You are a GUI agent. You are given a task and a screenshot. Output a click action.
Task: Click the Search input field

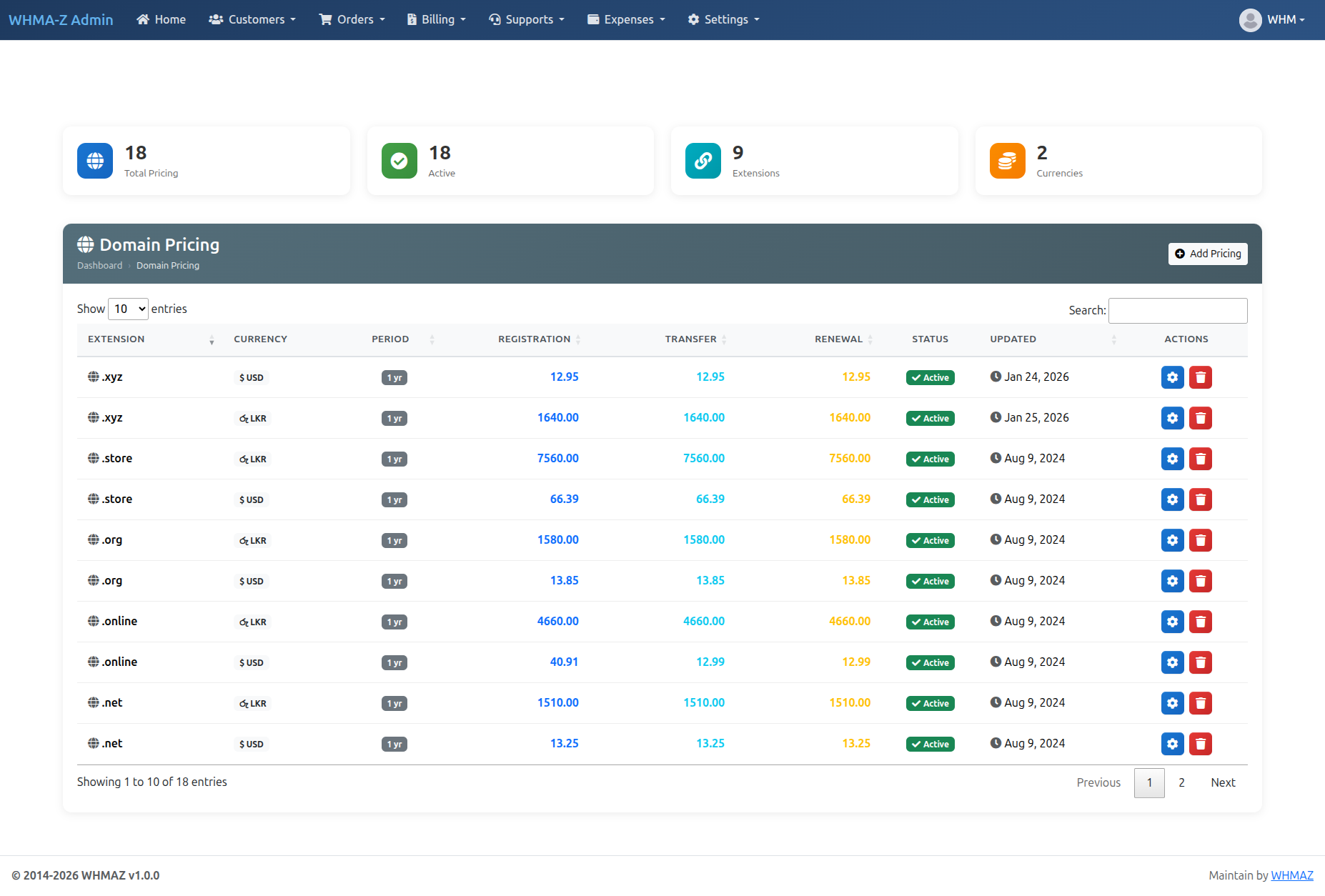click(1178, 310)
